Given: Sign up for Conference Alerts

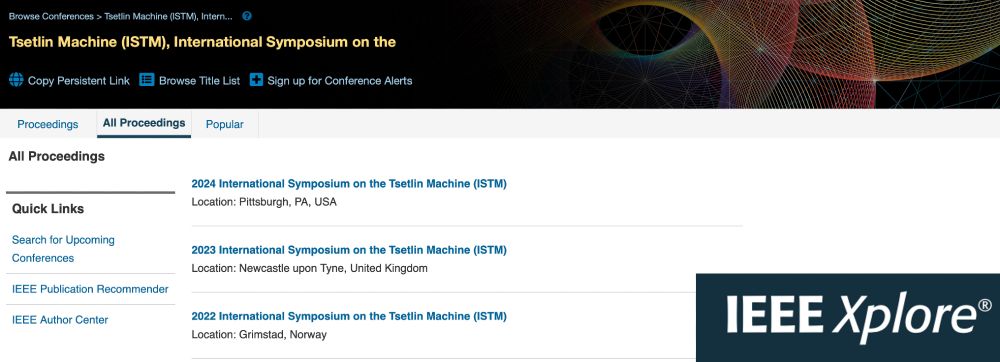Looking at the screenshot, I should click(340, 81).
